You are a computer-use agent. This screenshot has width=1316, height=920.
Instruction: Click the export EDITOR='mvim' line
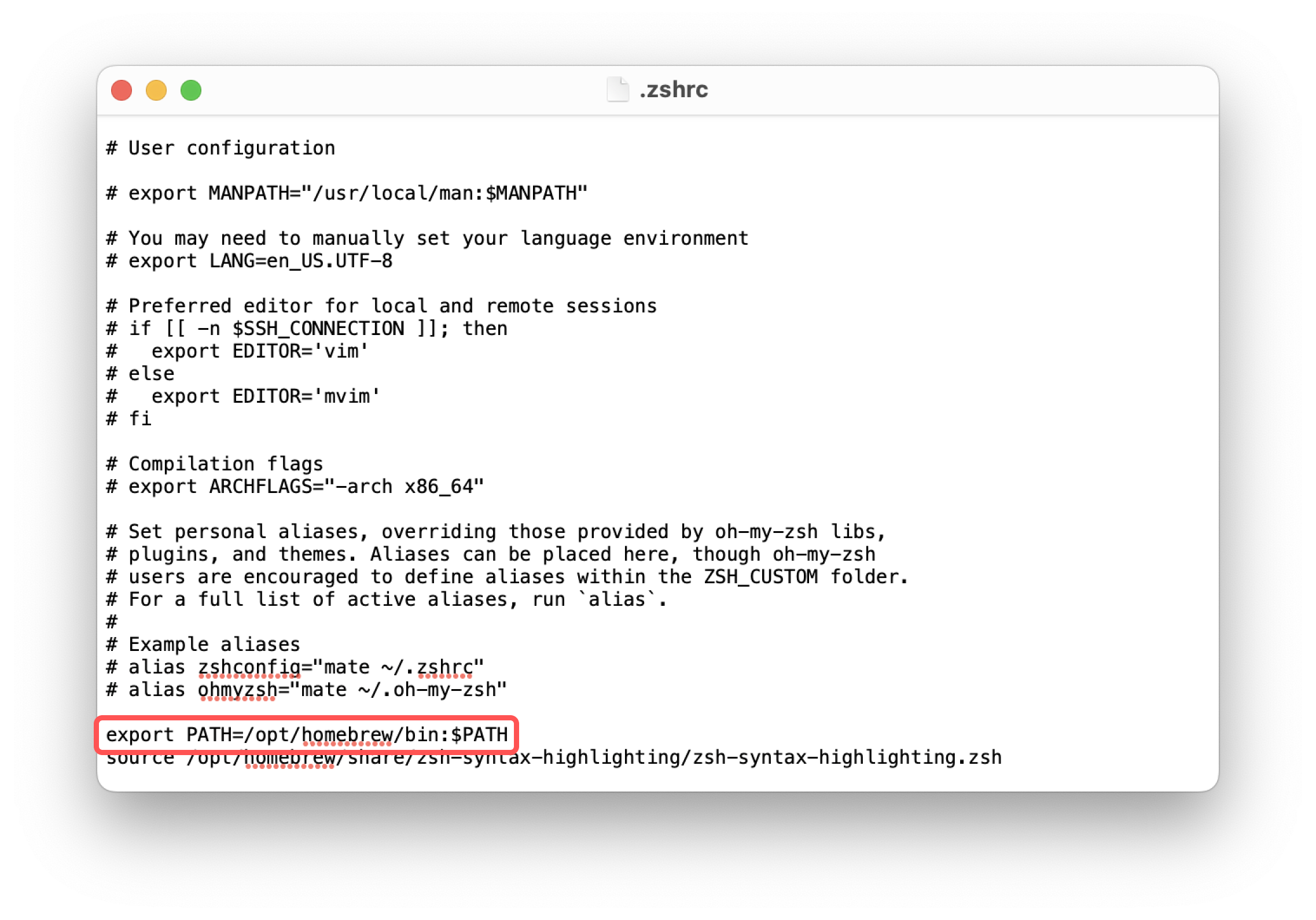pyautogui.click(x=243, y=396)
